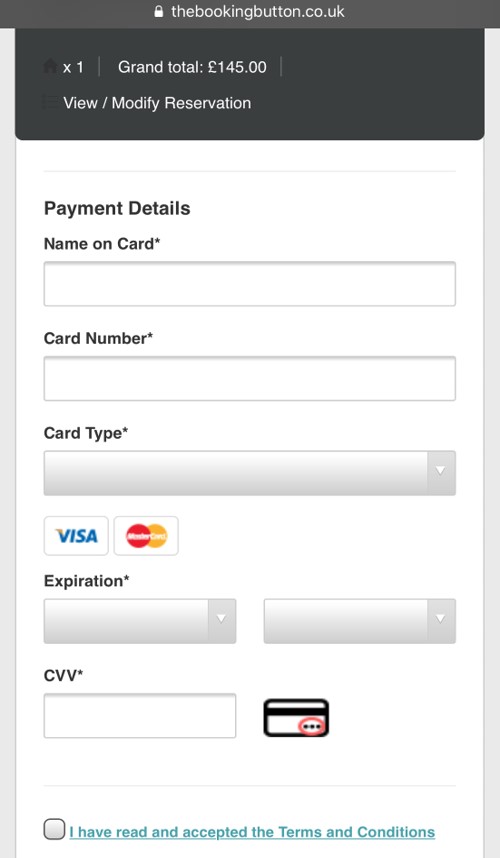
Task: Focus the Card Number field
Action: point(249,379)
